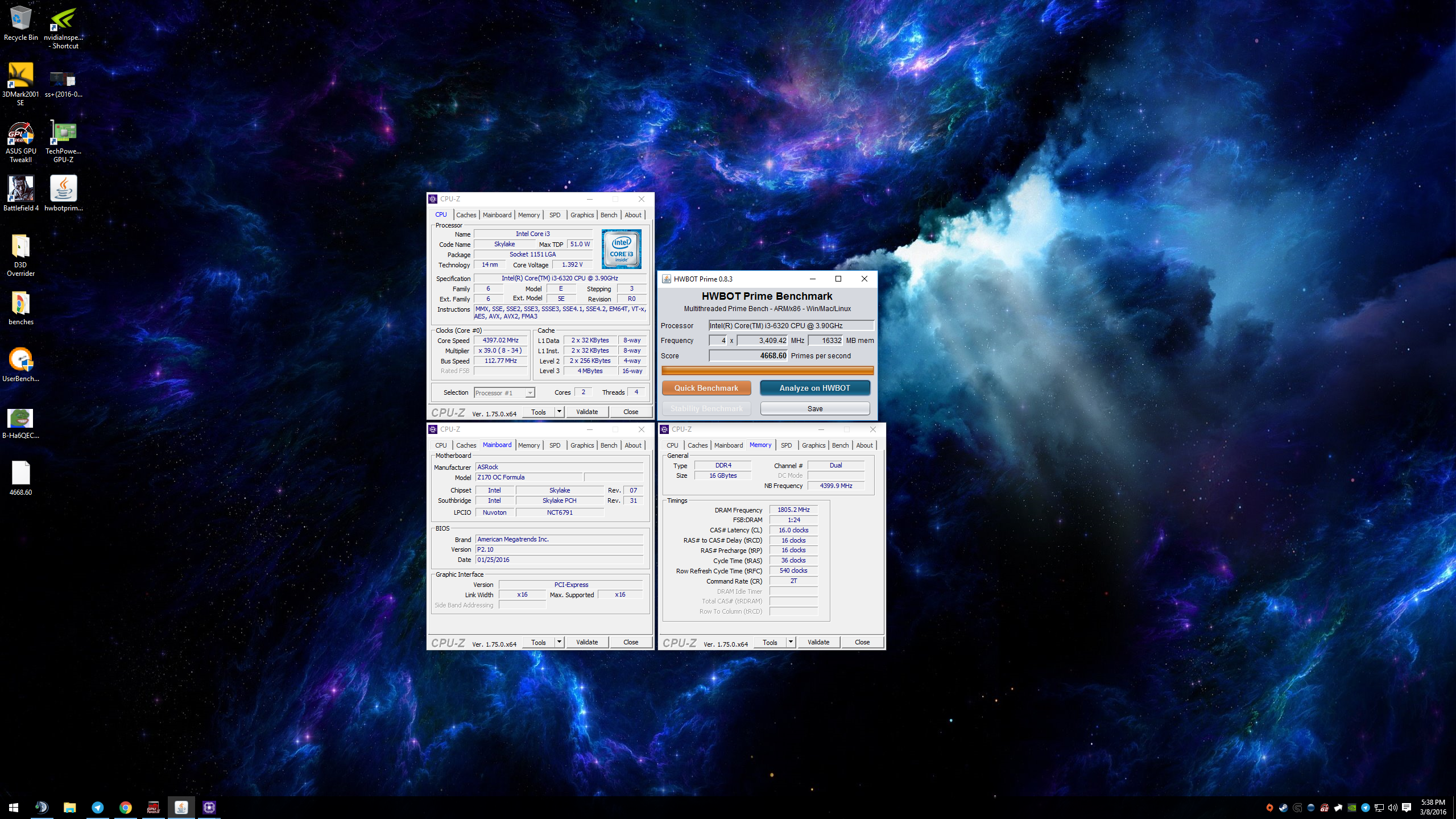Click the motherboard model Z170 OC Formula

(x=529, y=477)
